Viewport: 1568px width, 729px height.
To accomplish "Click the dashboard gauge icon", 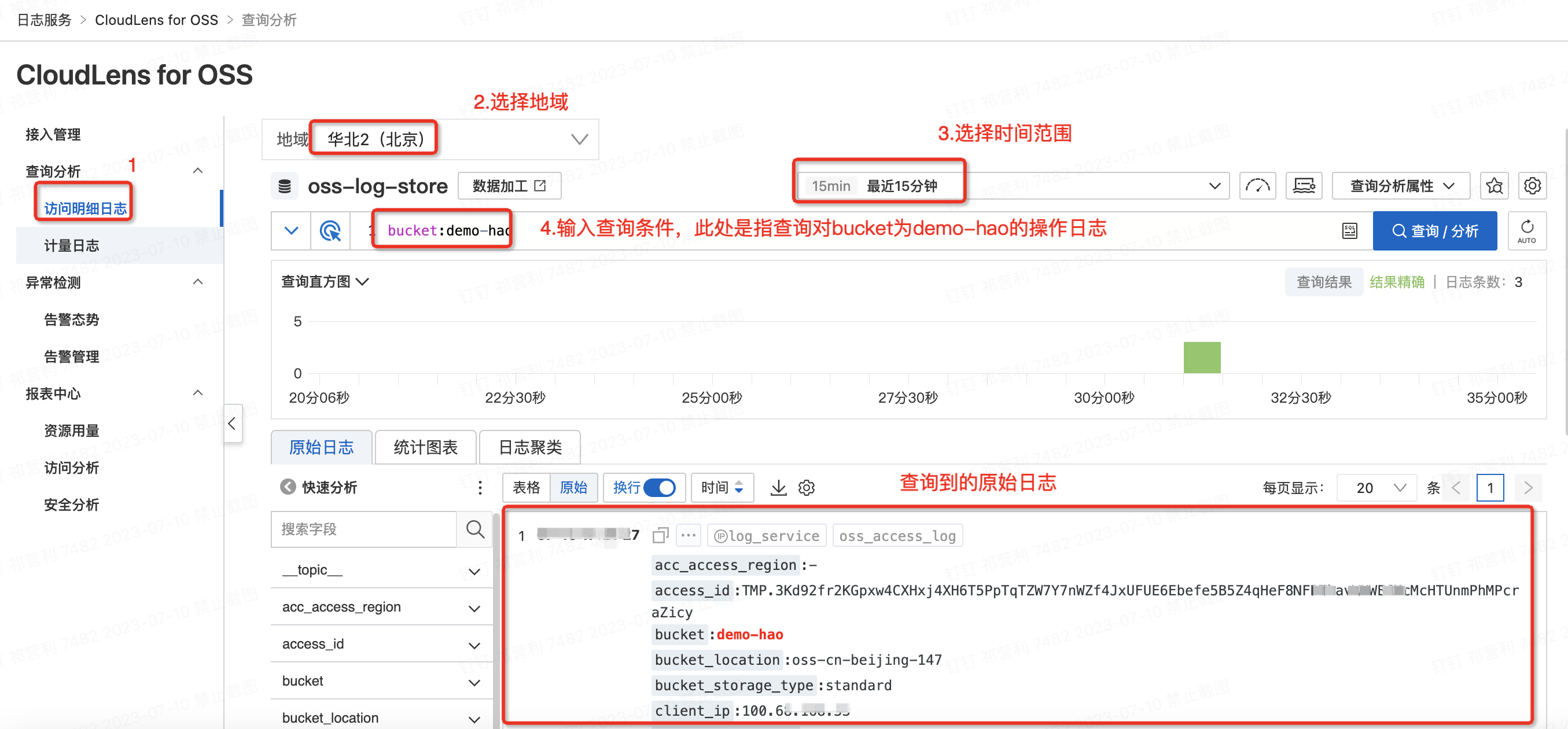I will click(x=1257, y=186).
